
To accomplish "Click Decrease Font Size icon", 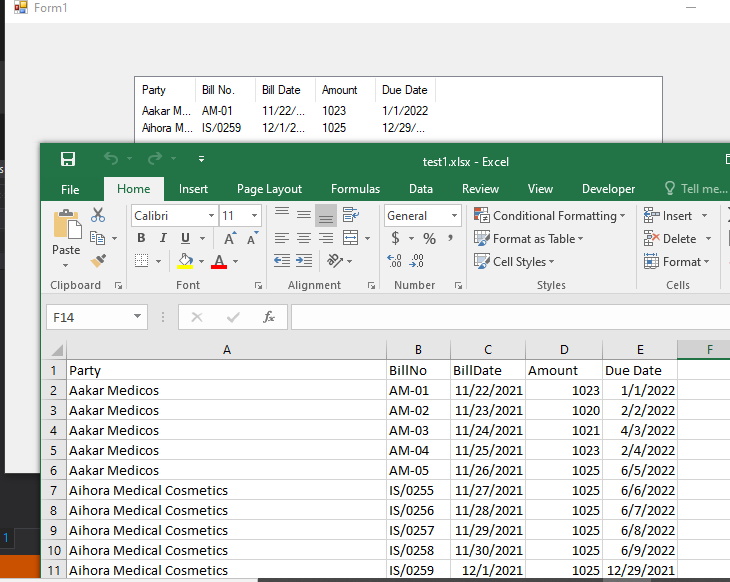I will [252, 238].
